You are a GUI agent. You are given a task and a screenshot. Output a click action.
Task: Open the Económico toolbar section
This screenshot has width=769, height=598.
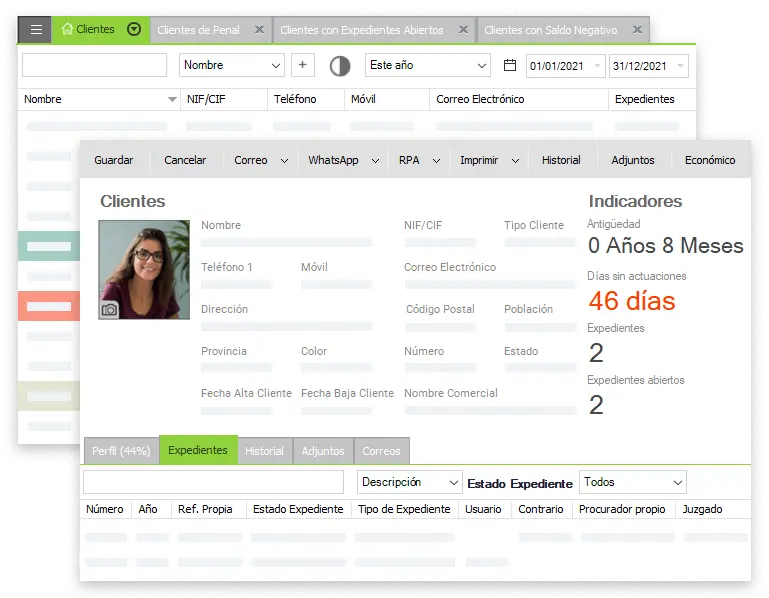click(x=709, y=160)
